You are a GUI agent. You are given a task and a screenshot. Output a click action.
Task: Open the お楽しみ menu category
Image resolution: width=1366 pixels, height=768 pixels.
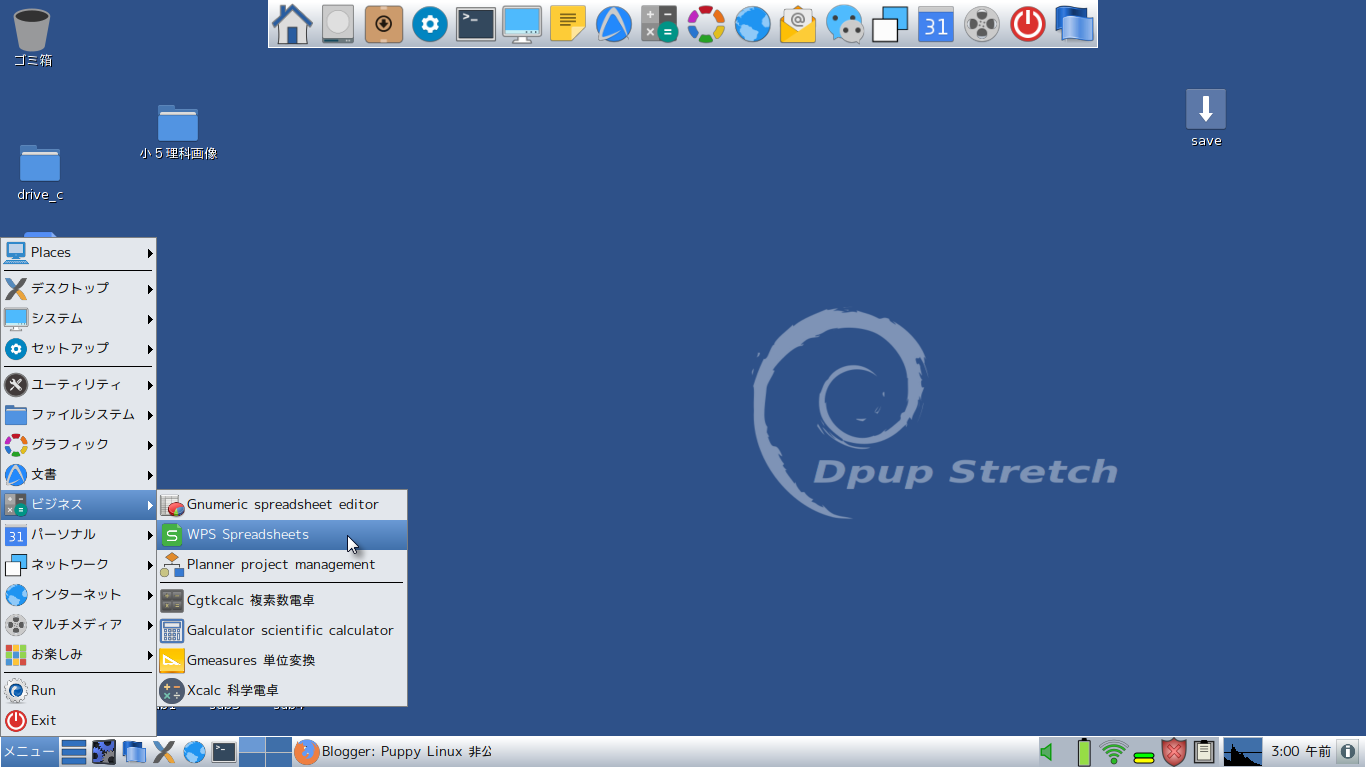tap(78, 655)
